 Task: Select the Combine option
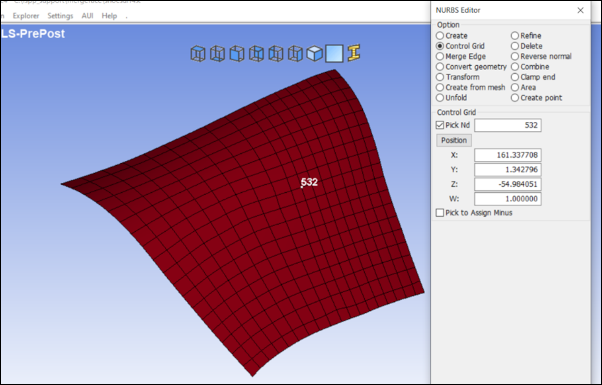click(x=530, y=67)
